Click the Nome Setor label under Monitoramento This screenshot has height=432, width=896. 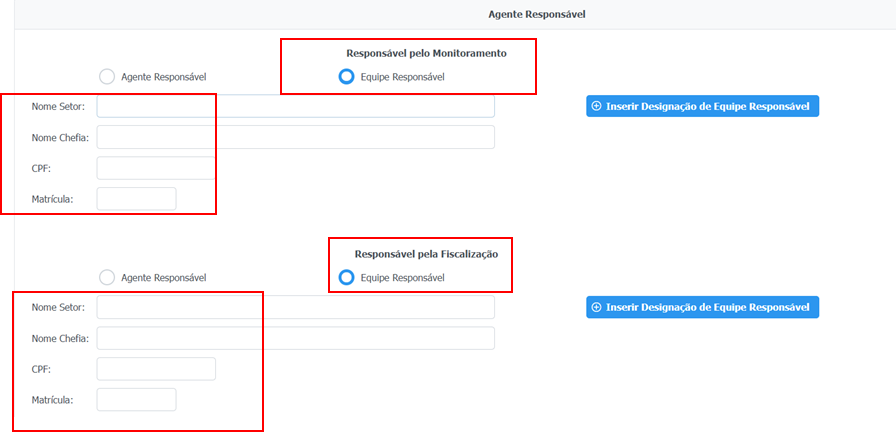[58, 106]
